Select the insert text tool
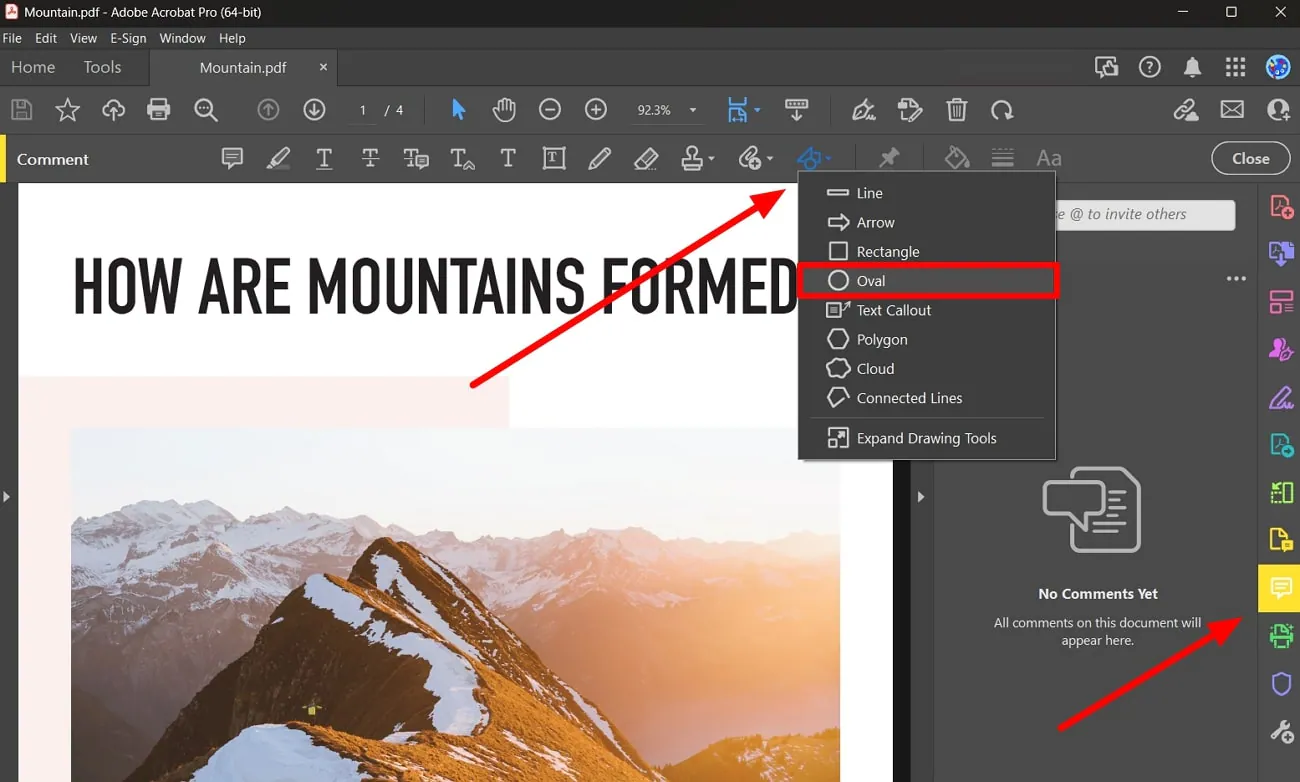This screenshot has width=1300, height=782. click(x=462, y=158)
